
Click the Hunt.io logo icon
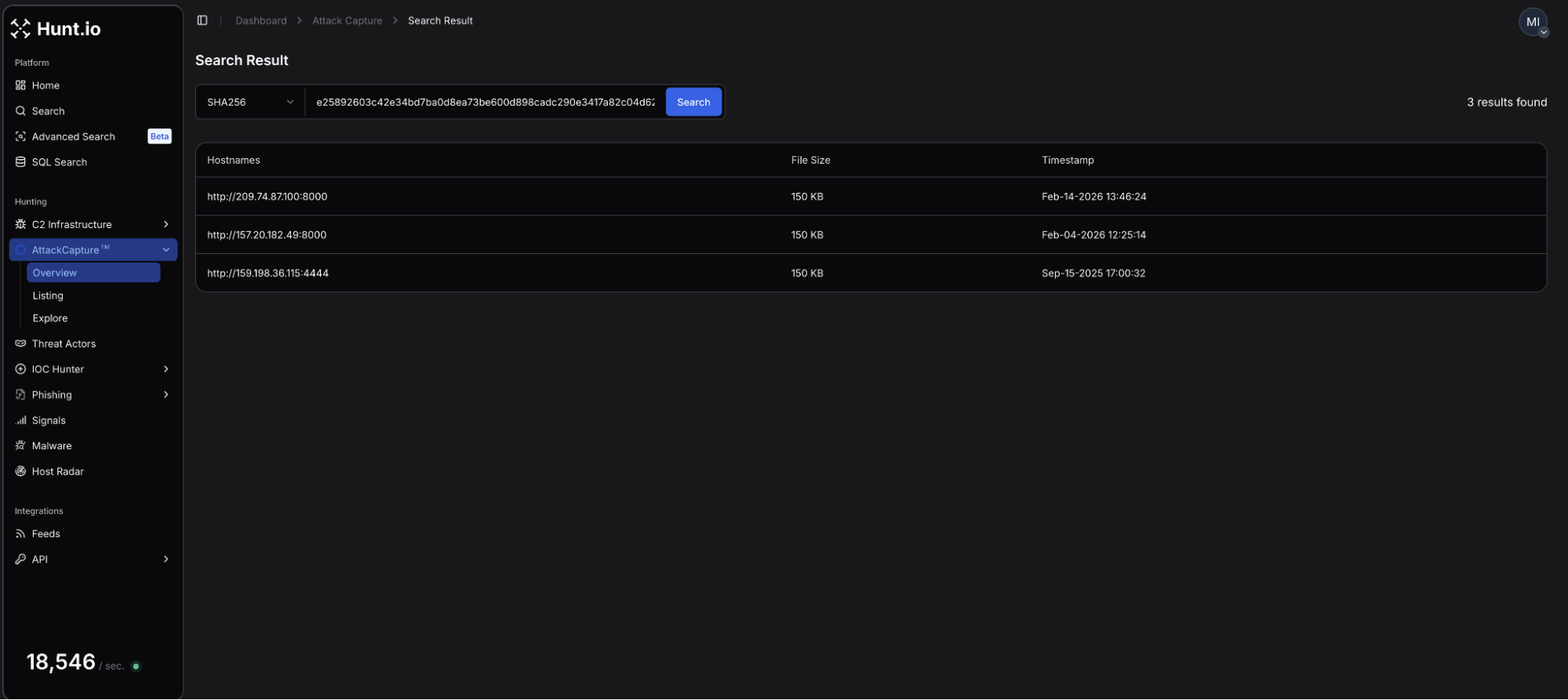(x=20, y=29)
